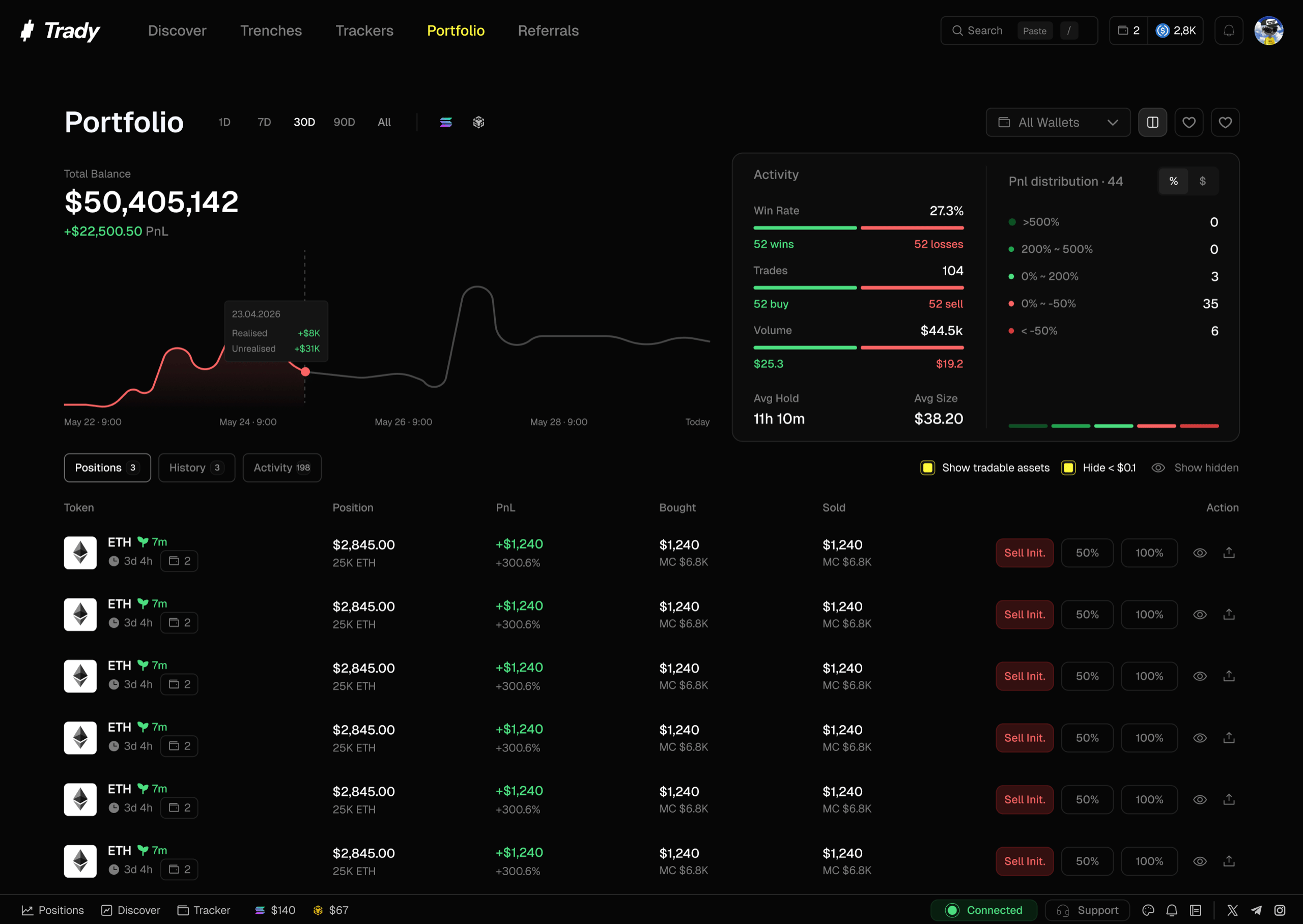
Task: Toggle Show hidden eye option
Action: (1195, 468)
